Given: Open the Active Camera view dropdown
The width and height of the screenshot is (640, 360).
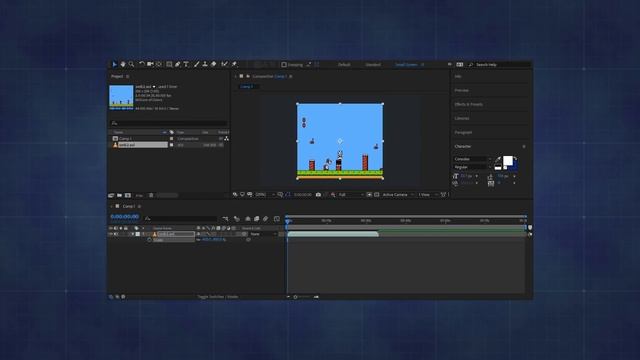Looking at the screenshot, I should click(x=398, y=195).
